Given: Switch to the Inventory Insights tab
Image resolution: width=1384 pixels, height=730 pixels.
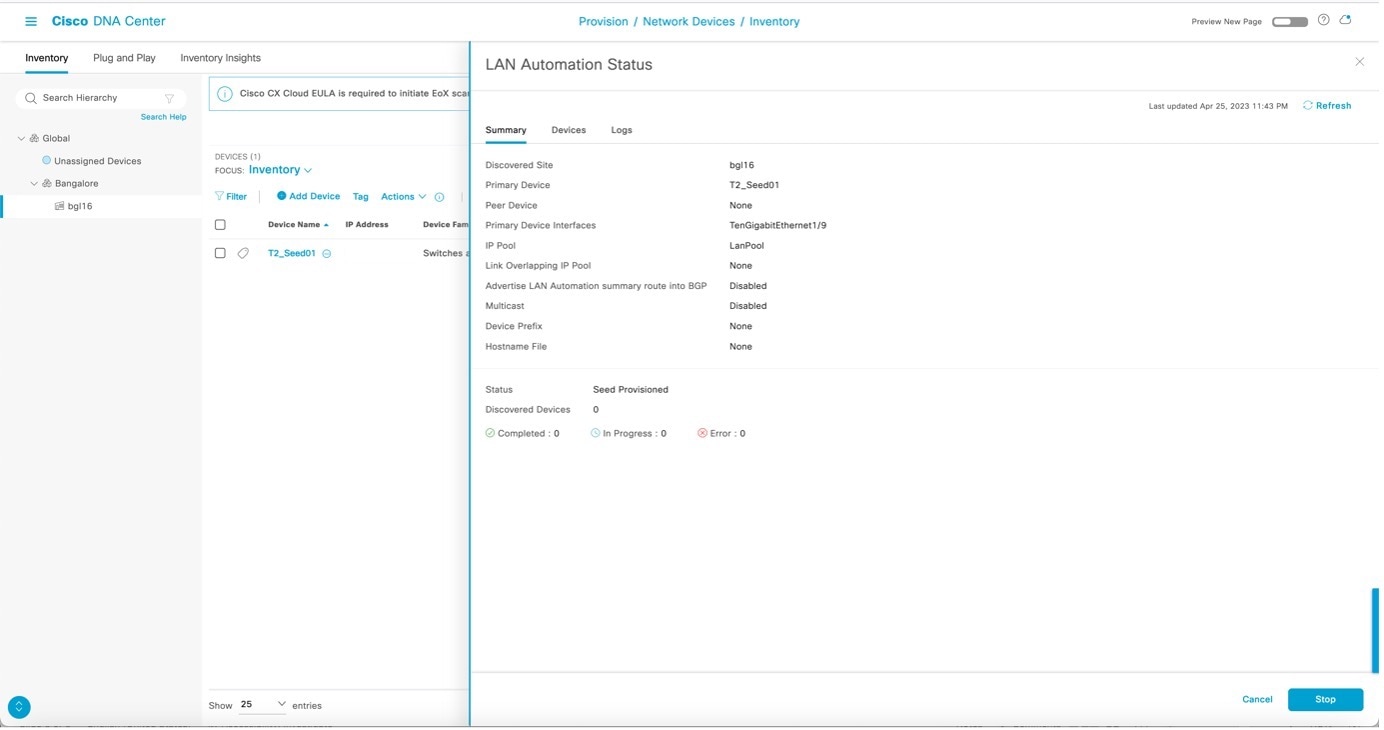Looking at the screenshot, I should pos(220,58).
